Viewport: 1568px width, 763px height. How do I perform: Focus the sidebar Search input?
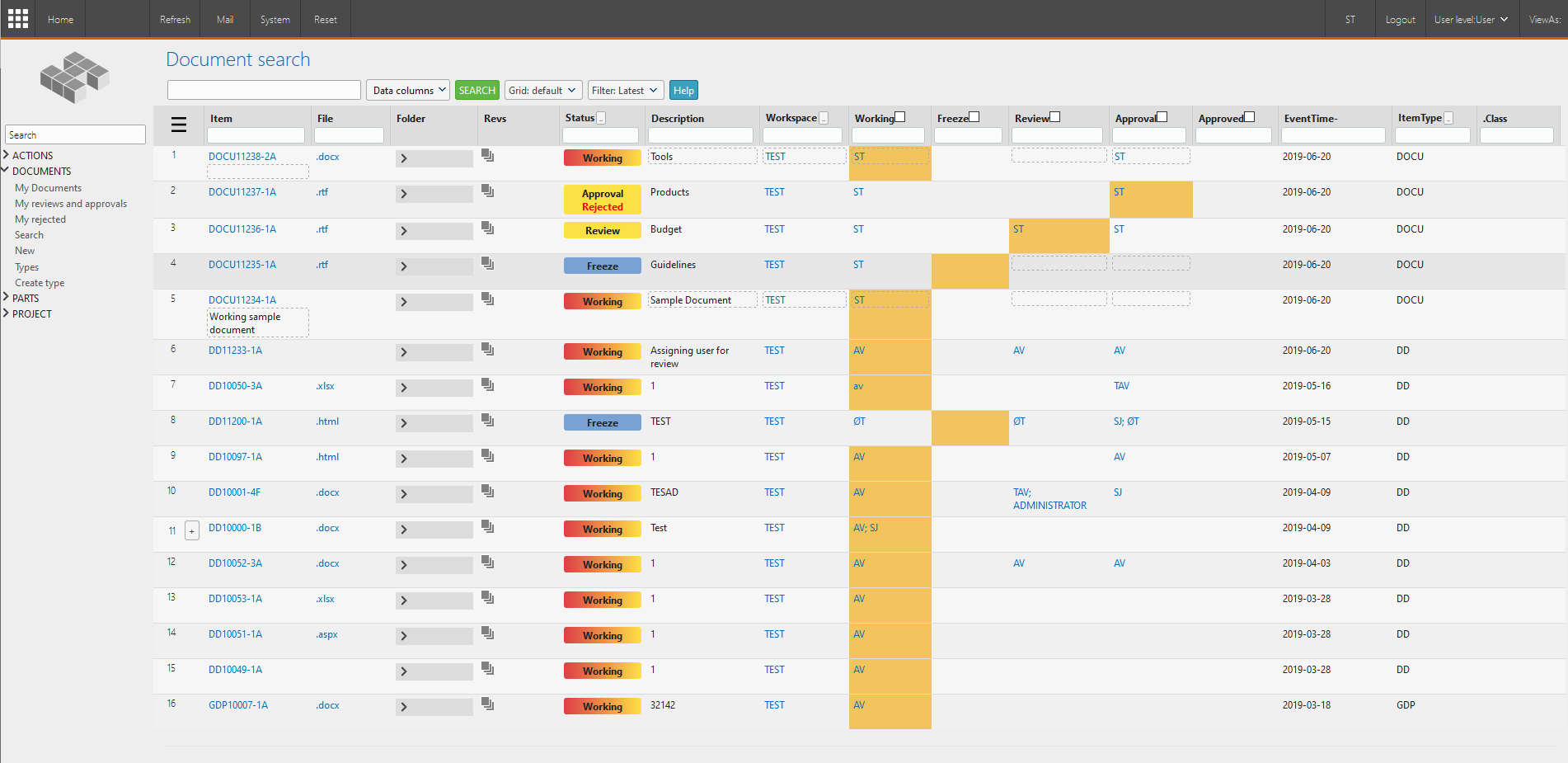75,134
